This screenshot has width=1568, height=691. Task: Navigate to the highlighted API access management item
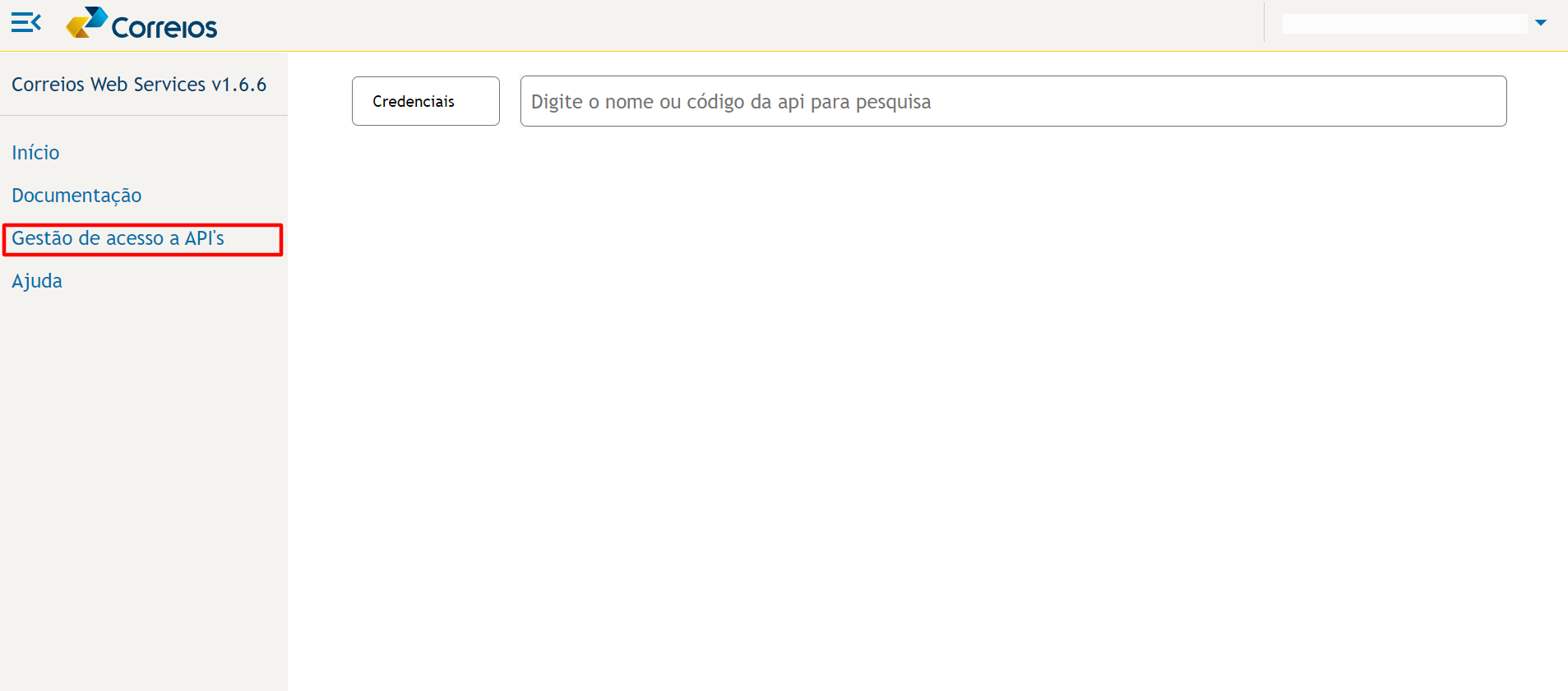point(118,238)
